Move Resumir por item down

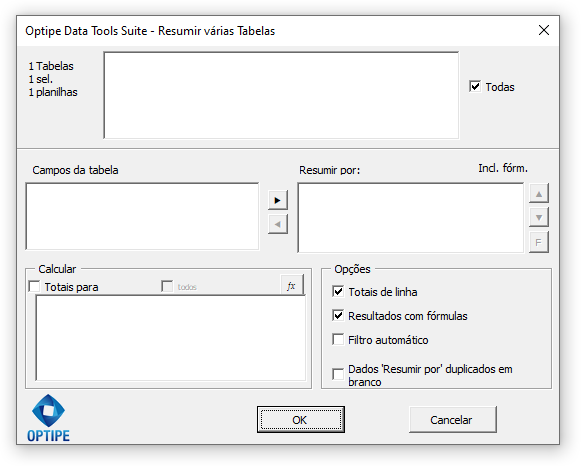[x=539, y=217]
